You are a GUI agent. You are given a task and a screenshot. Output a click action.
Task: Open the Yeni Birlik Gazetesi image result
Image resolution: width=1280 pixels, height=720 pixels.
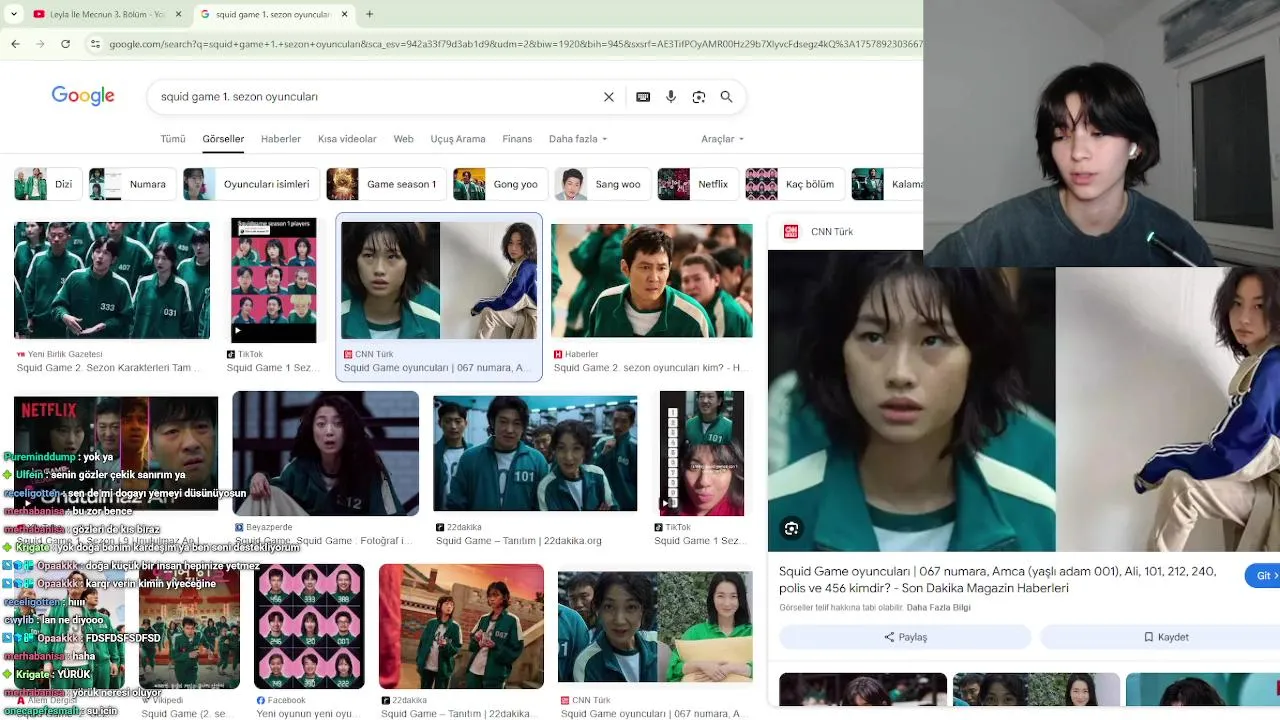pyautogui.click(x=112, y=280)
